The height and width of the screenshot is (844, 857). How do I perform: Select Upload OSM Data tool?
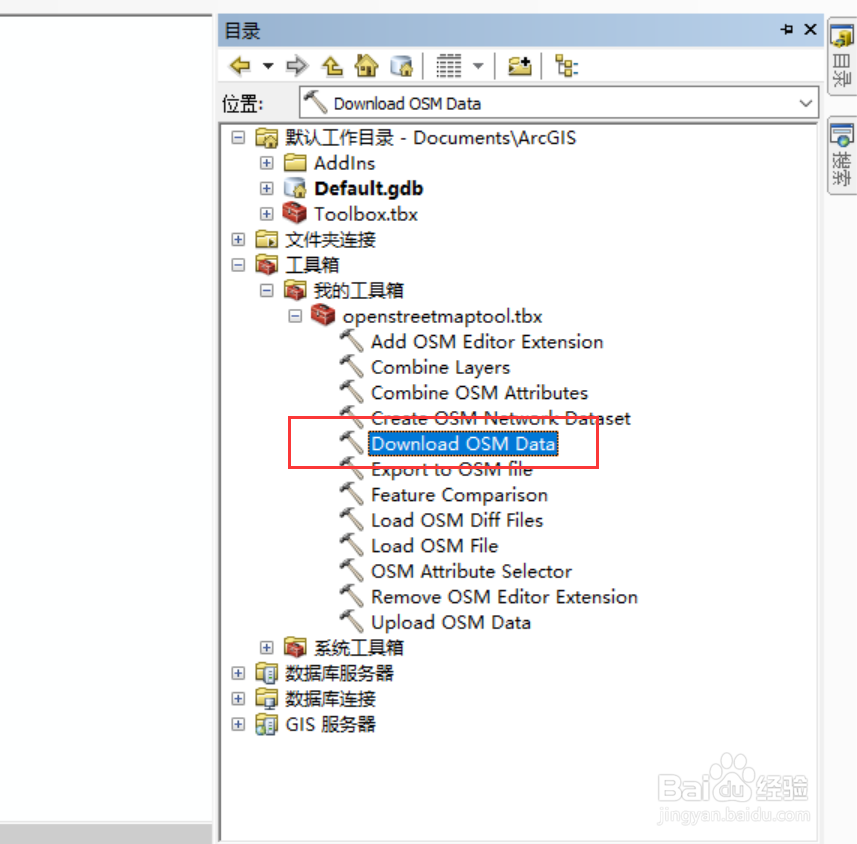(451, 622)
